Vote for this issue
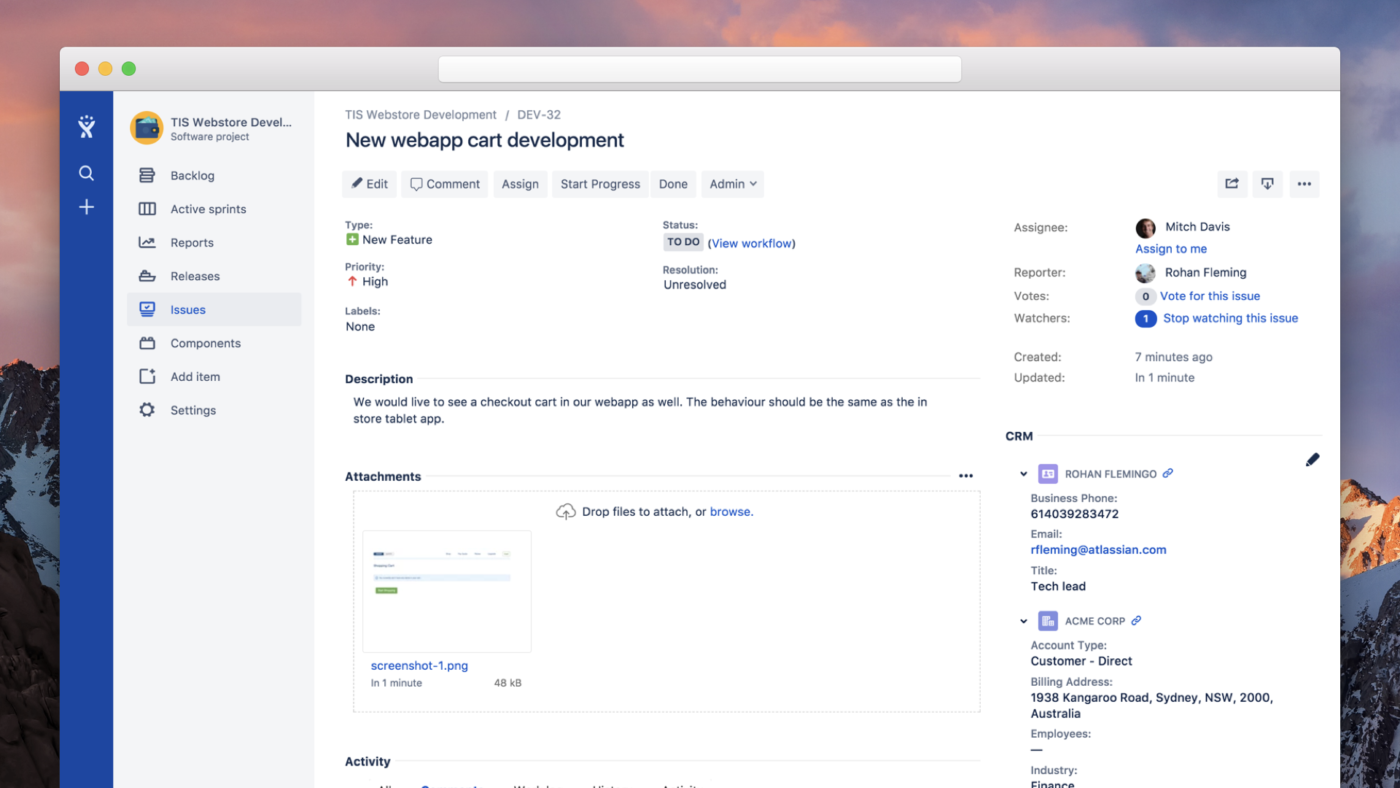 point(1210,296)
